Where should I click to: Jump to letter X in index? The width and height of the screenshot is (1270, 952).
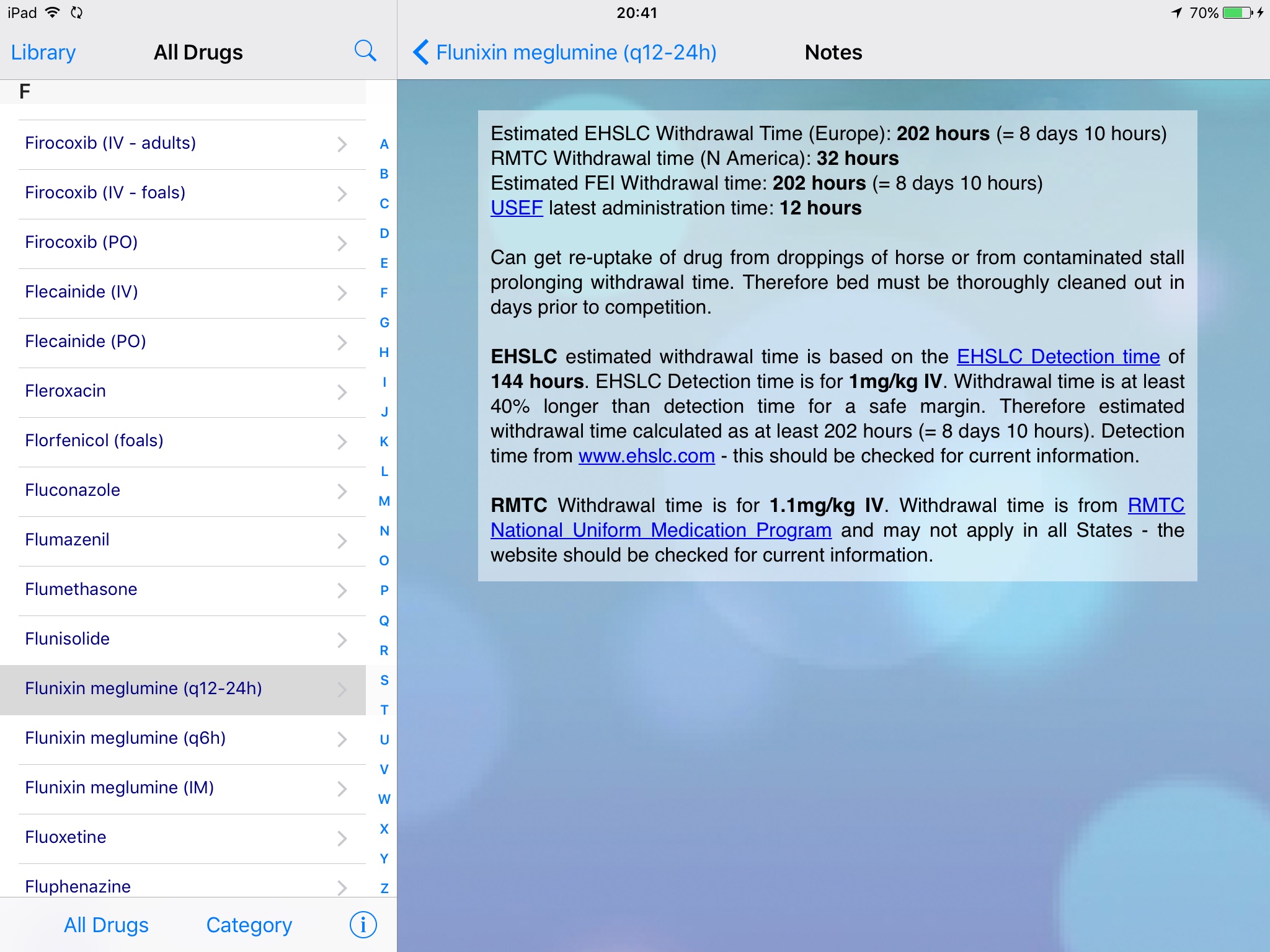click(384, 829)
